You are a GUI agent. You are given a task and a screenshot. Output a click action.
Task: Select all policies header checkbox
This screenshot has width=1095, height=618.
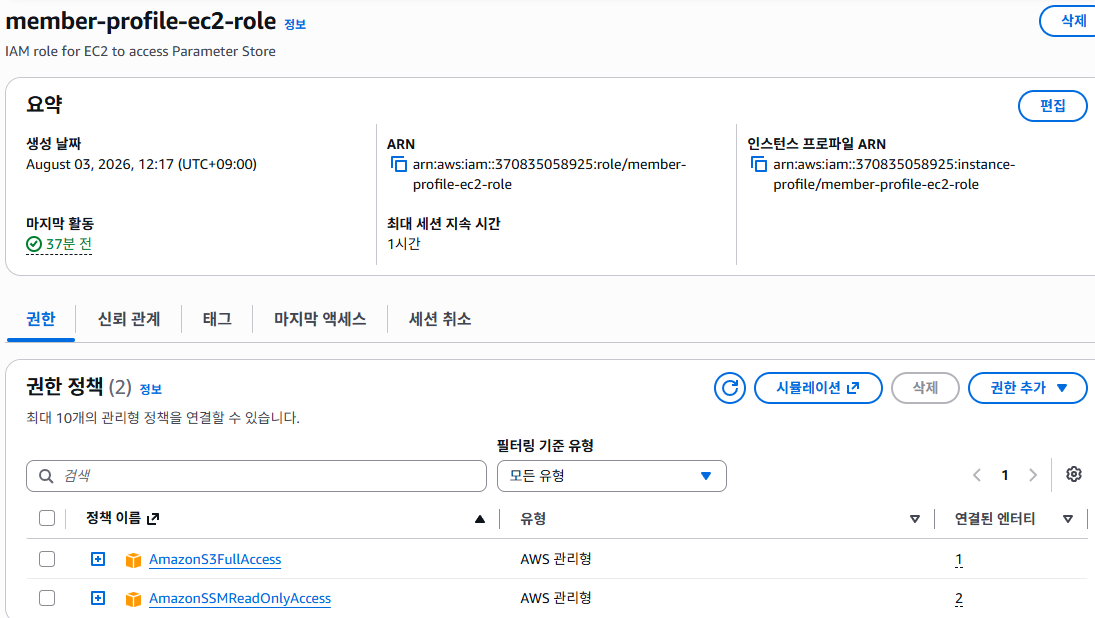(47, 518)
